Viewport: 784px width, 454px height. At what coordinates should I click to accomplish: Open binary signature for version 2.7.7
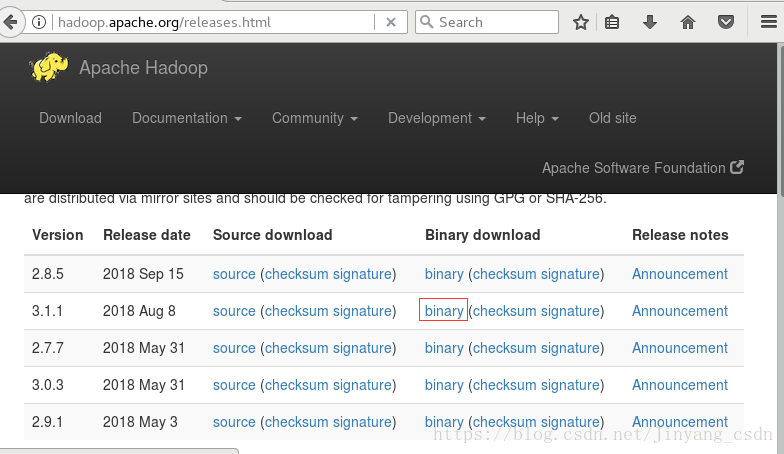tap(570, 348)
